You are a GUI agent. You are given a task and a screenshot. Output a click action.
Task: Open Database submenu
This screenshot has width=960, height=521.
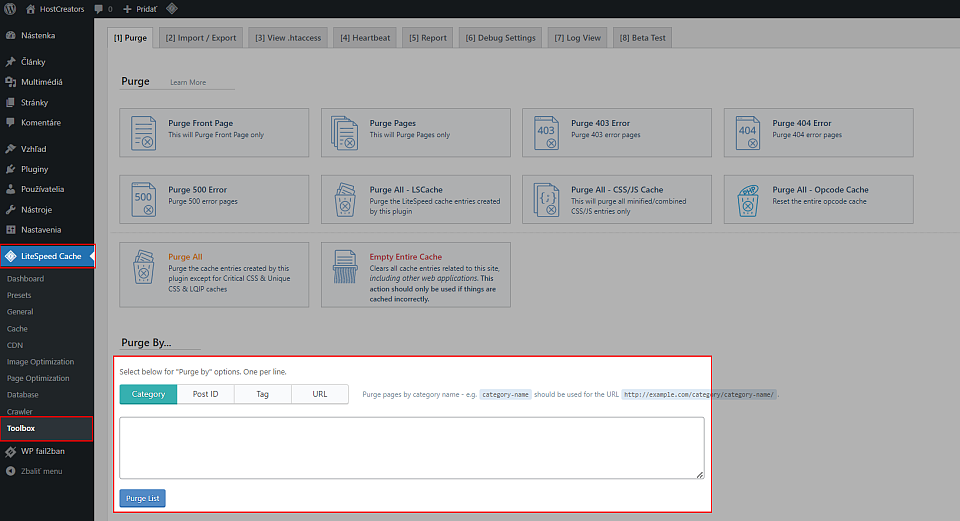[23, 395]
